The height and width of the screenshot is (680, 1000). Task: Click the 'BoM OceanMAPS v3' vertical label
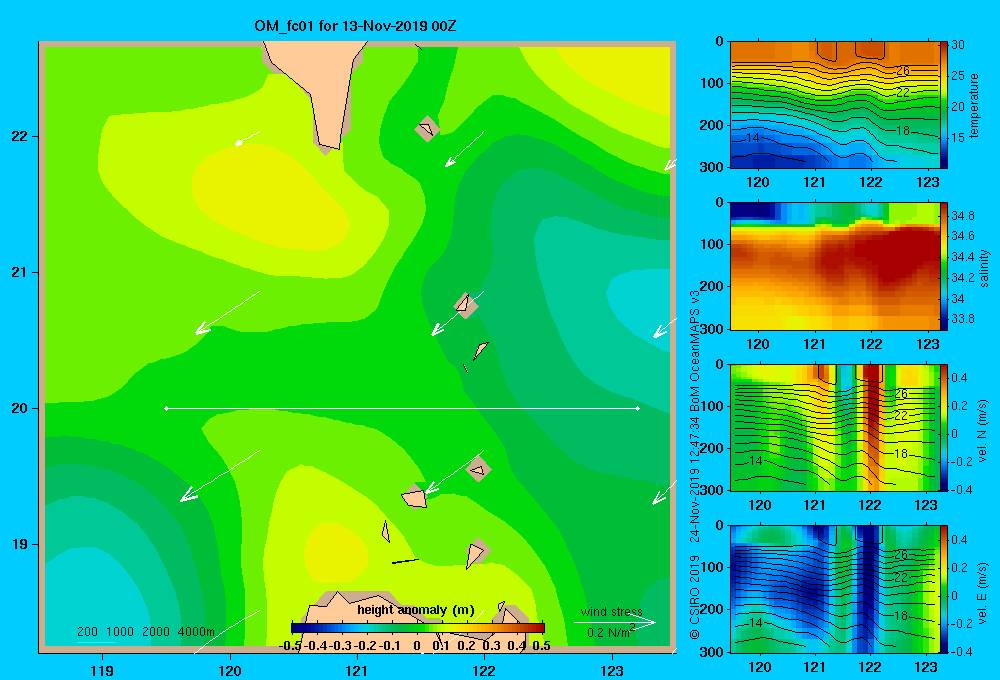[x=695, y=351]
